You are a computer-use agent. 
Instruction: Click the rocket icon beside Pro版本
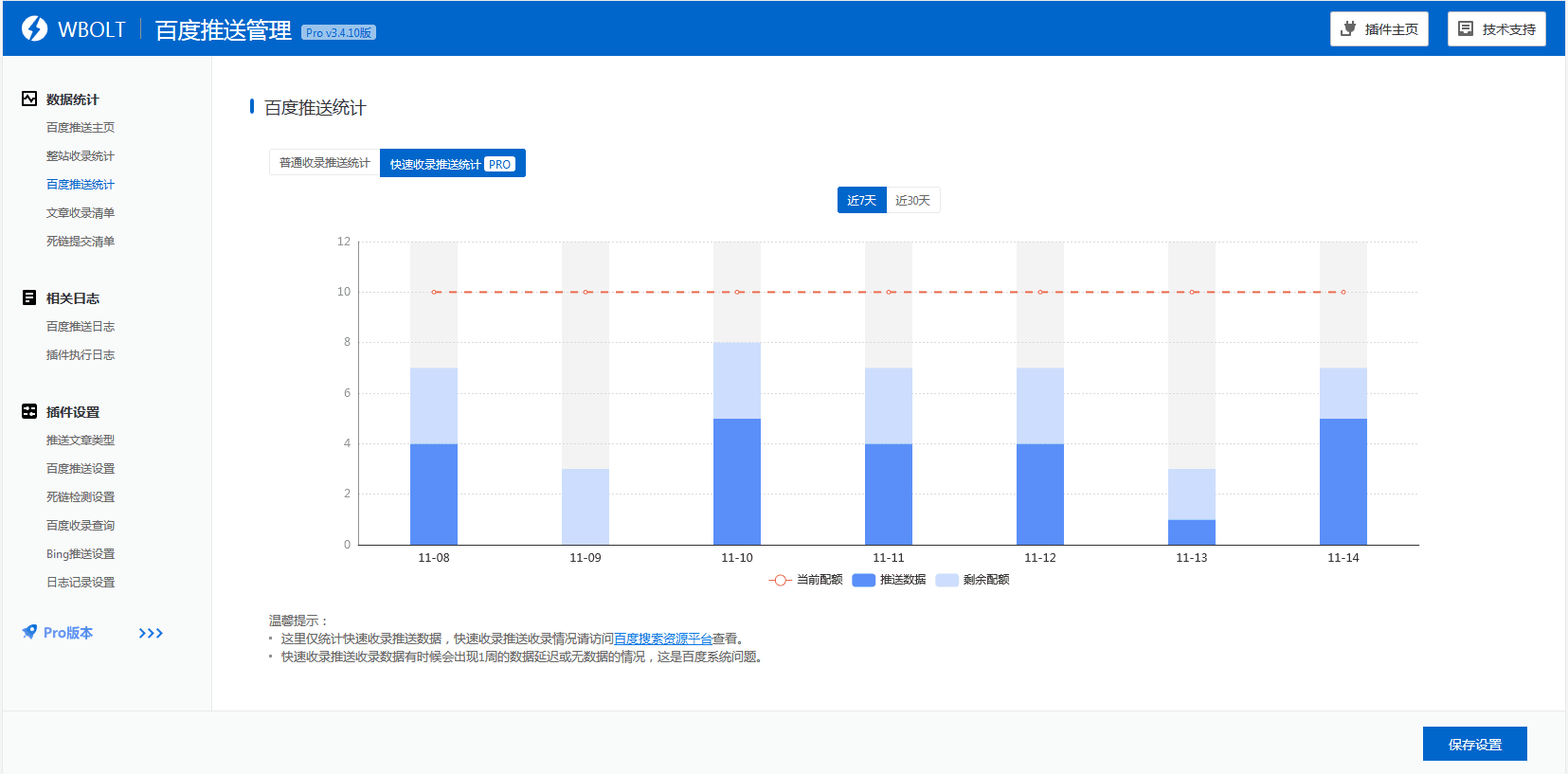click(x=29, y=632)
